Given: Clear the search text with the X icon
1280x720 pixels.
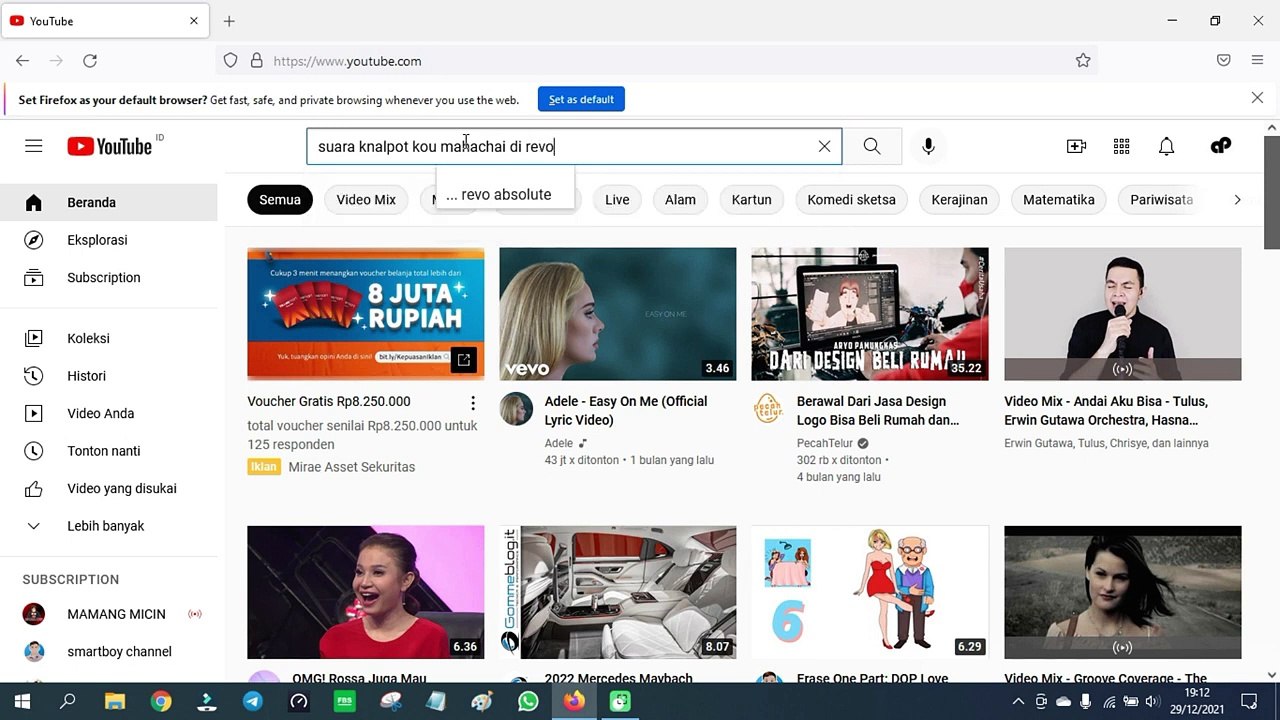Looking at the screenshot, I should (824, 146).
